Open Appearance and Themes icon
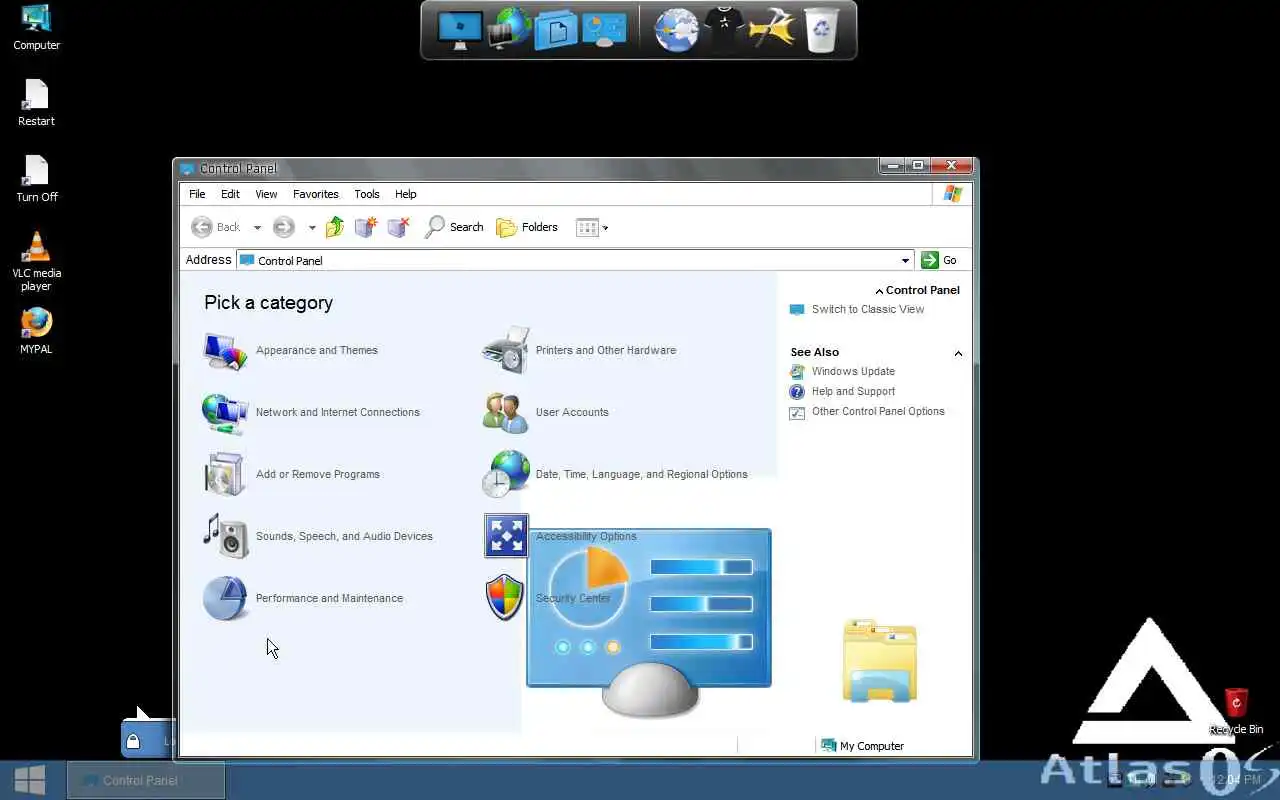The width and height of the screenshot is (1280, 800). point(225,351)
